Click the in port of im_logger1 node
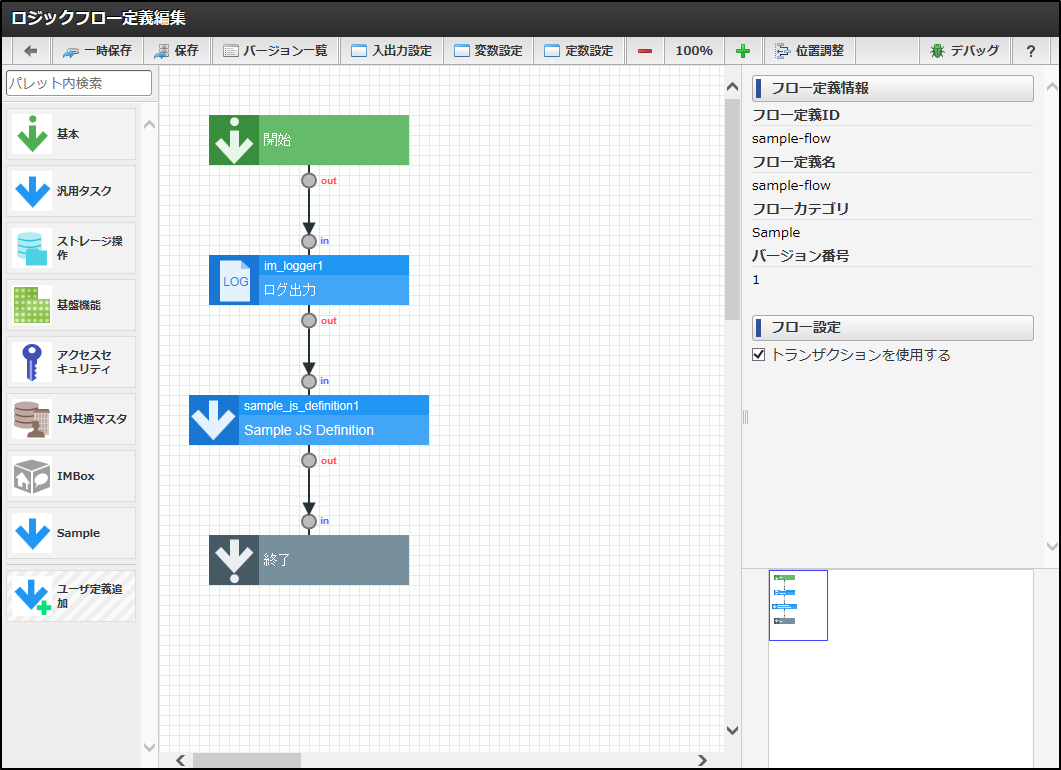This screenshot has width=1061, height=770. pos(309,242)
